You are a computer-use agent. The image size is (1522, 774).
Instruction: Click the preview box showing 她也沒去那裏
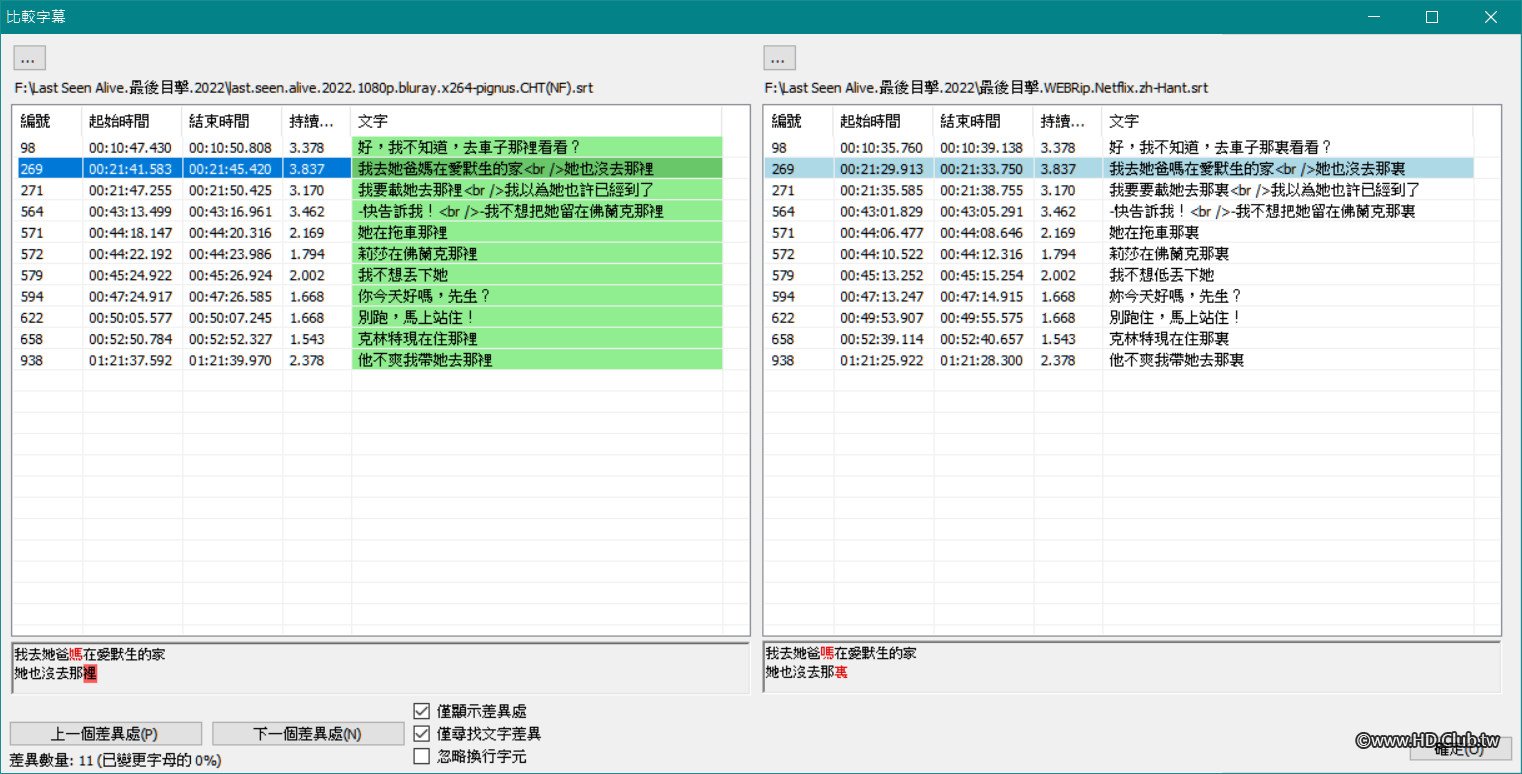[1131, 667]
